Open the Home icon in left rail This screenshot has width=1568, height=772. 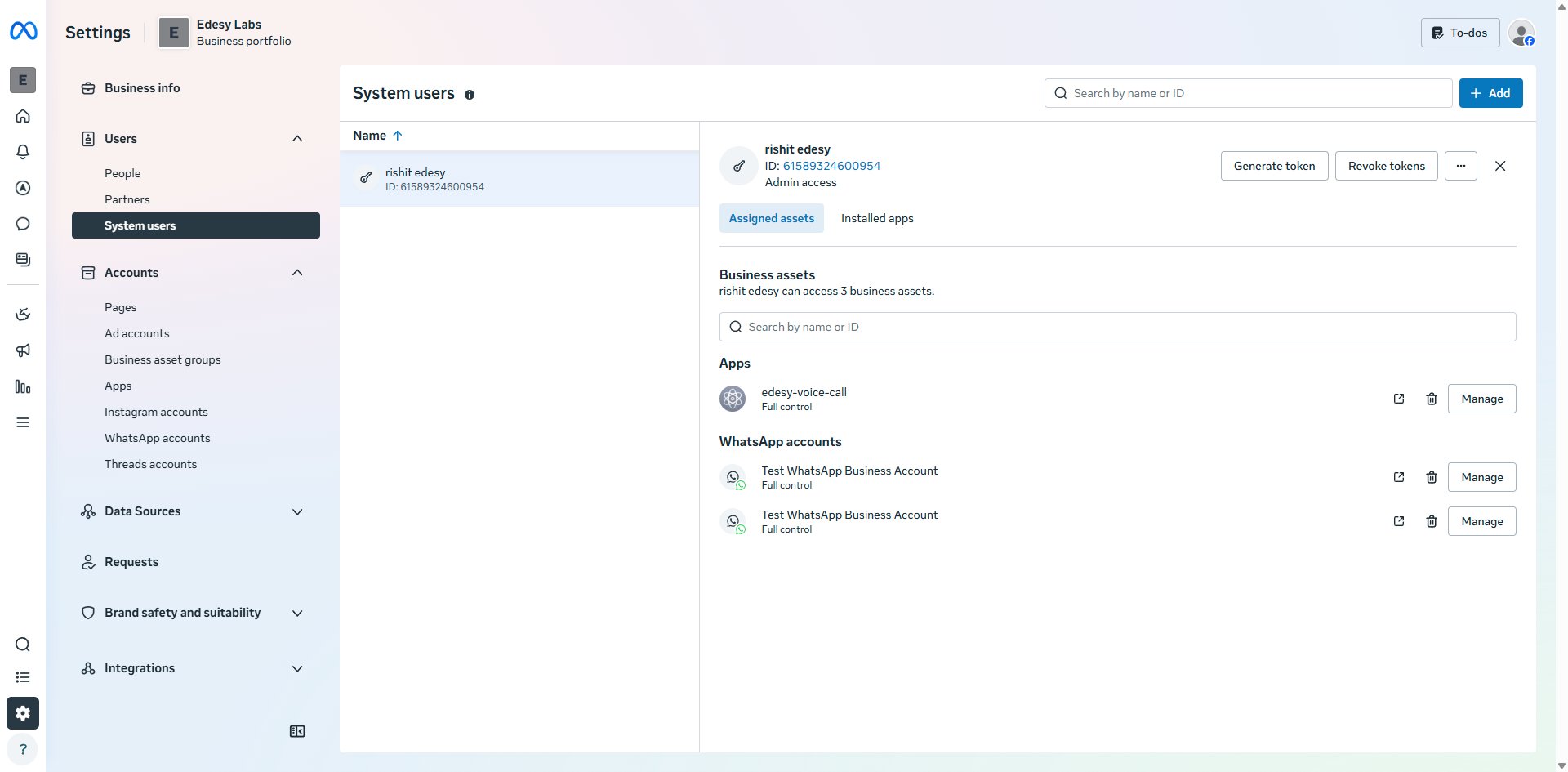[x=23, y=116]
